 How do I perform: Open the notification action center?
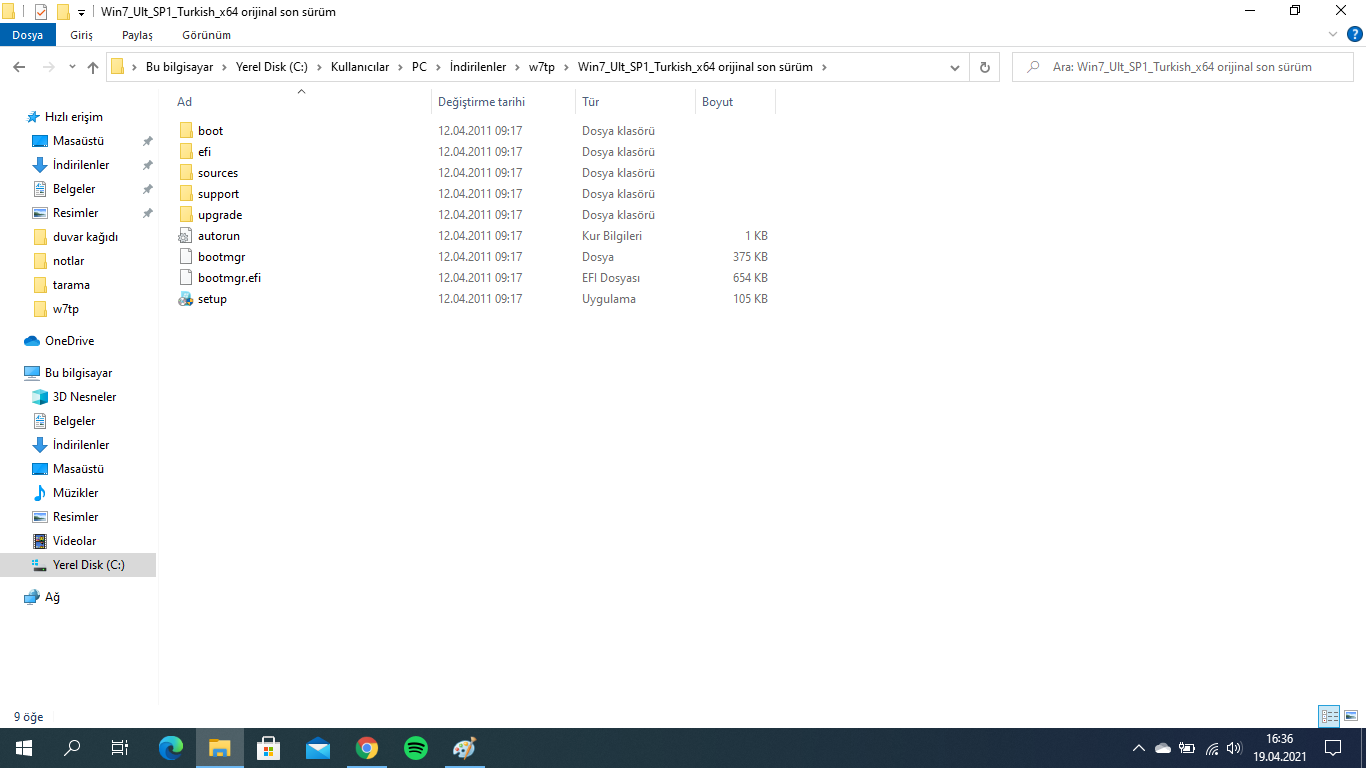tap(1332, 748)
